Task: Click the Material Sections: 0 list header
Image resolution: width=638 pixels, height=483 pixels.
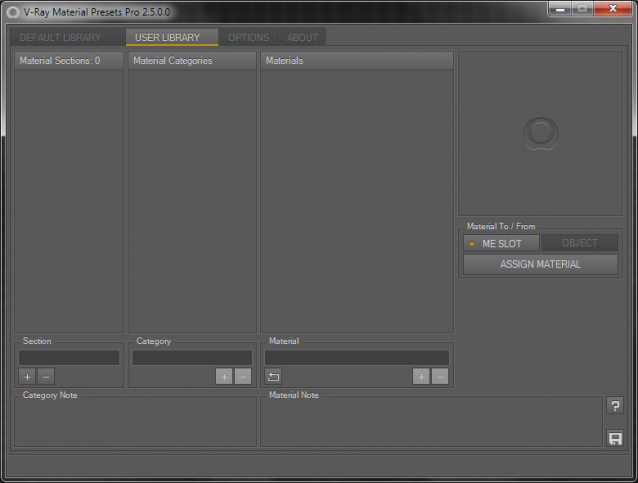Action: [x=69, y=61]
